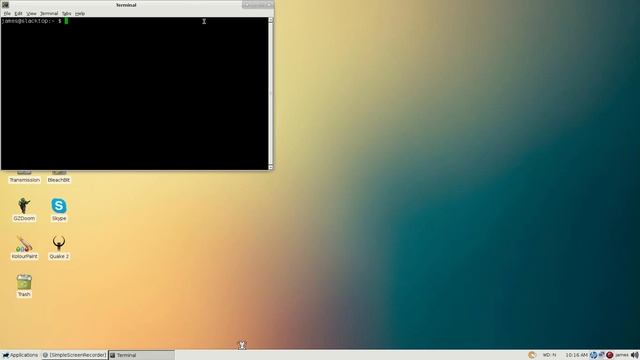The image size is (640, 360).
Task: Click the Terminal scrollbar up arrow
Action: (271, 20)
